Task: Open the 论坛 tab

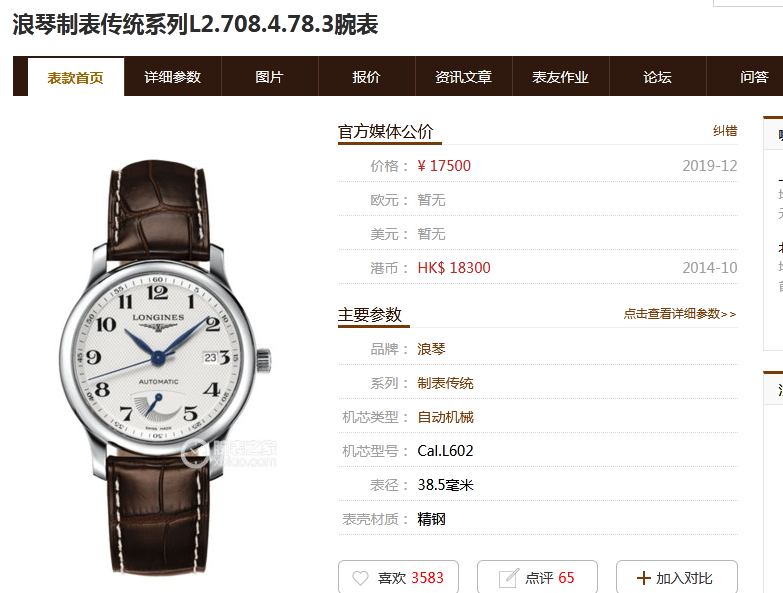Action: [x=657, y=76]
